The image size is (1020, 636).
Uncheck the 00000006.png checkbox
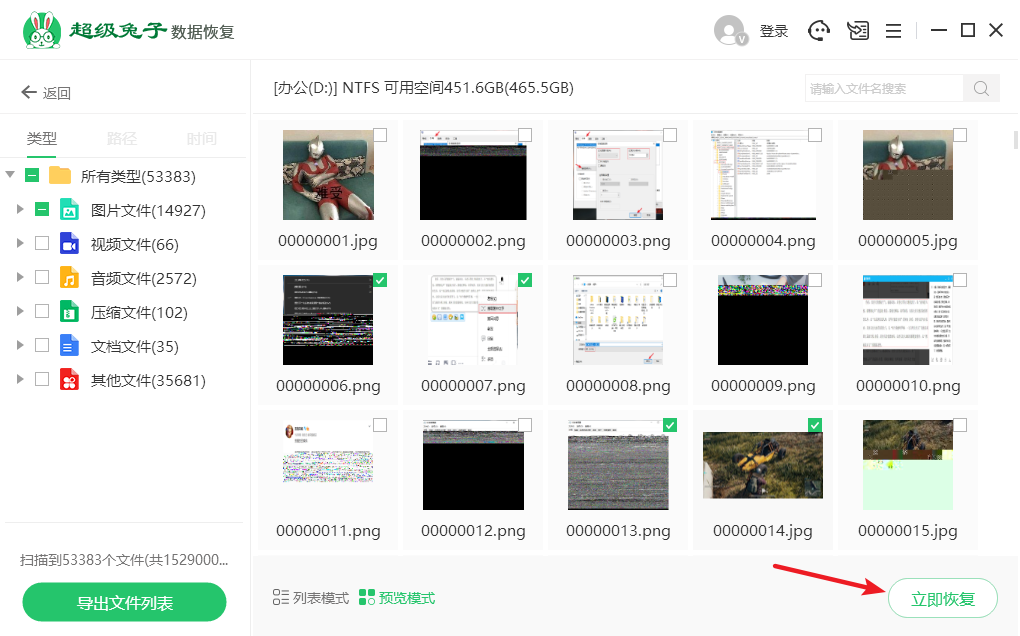coord(380,281)
